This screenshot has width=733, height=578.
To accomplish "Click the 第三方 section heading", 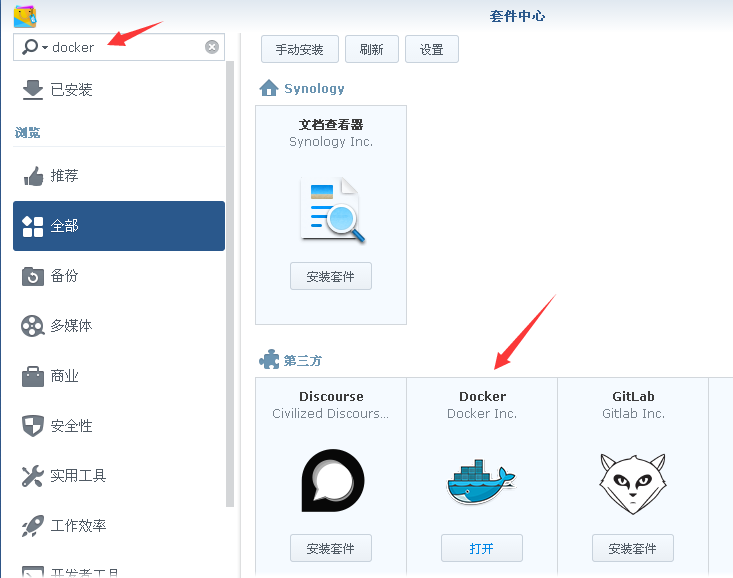I will tap(303, 361).
